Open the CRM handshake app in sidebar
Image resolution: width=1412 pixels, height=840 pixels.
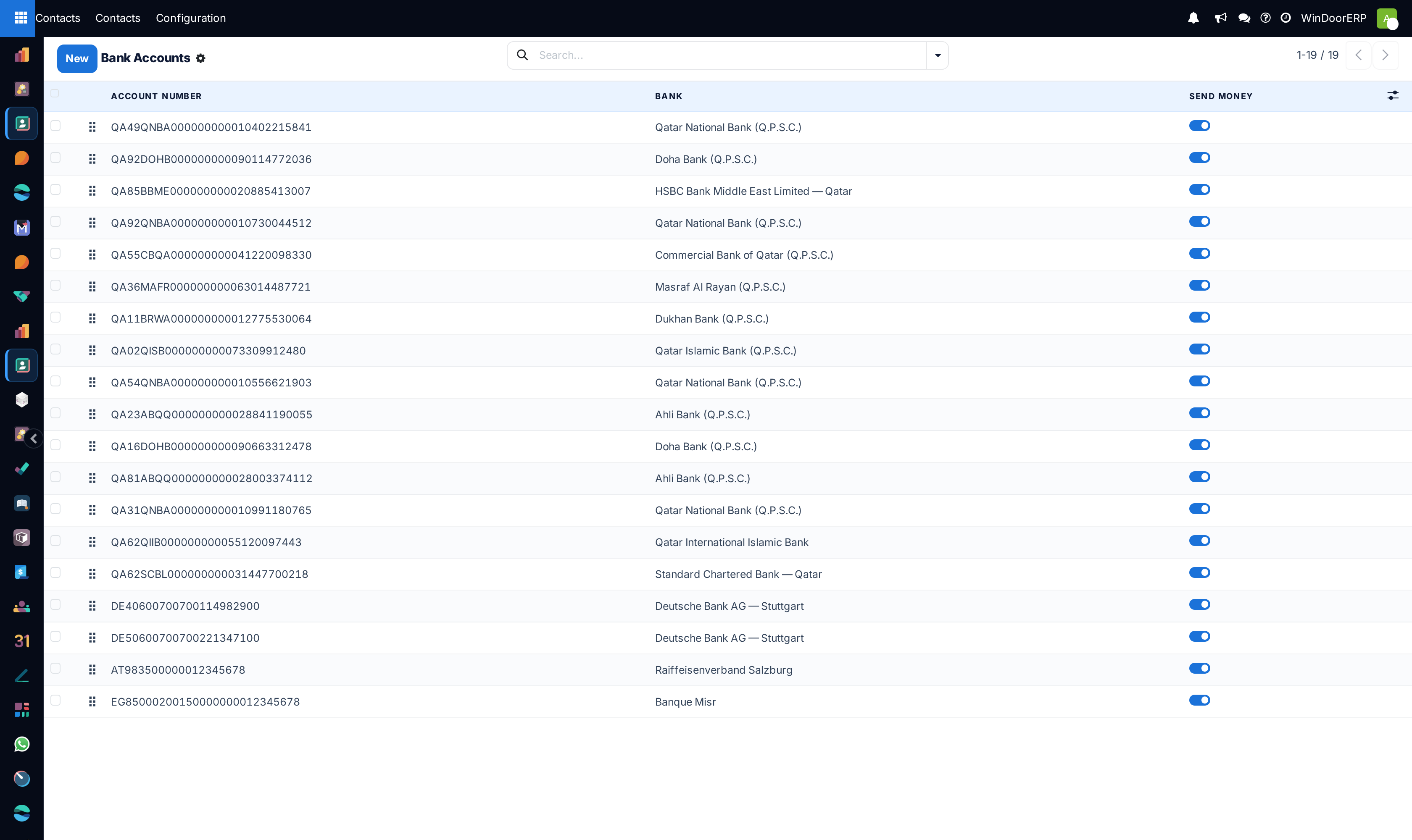pyautogui.click(x=21, y=297)
